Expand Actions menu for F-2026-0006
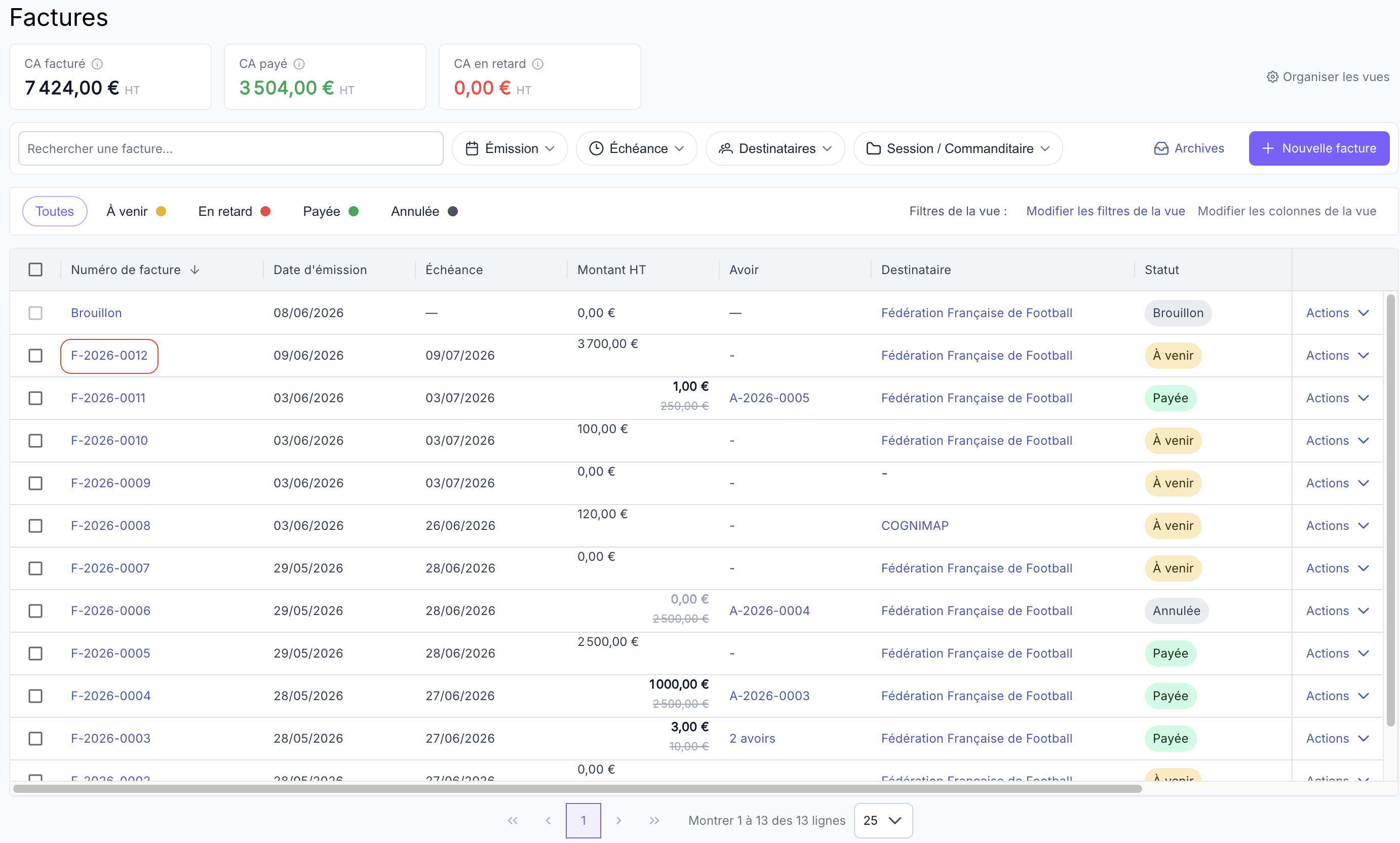 (x=1338, y=611)
